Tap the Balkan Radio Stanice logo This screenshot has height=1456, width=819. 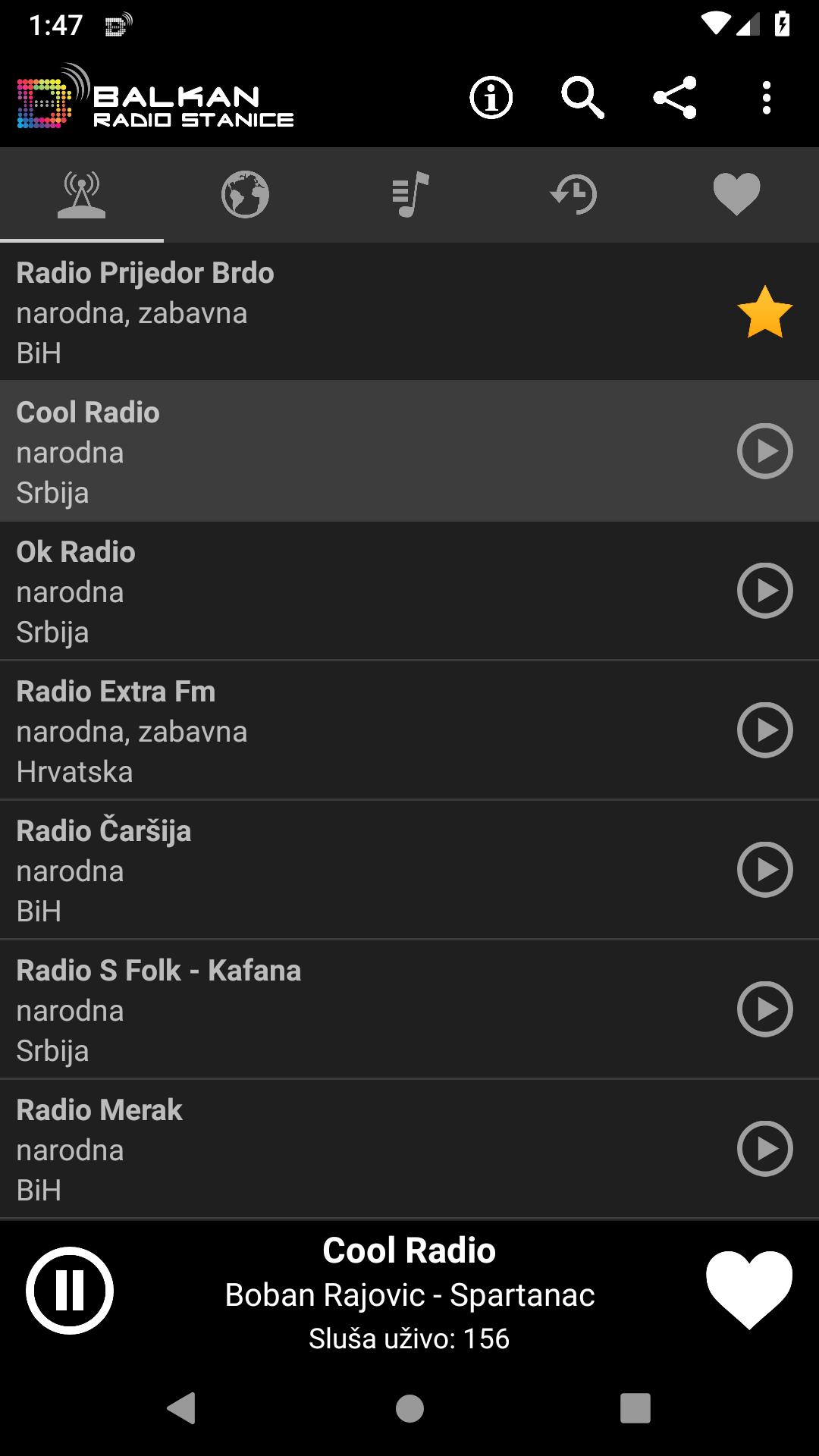(x=155, y=99)
